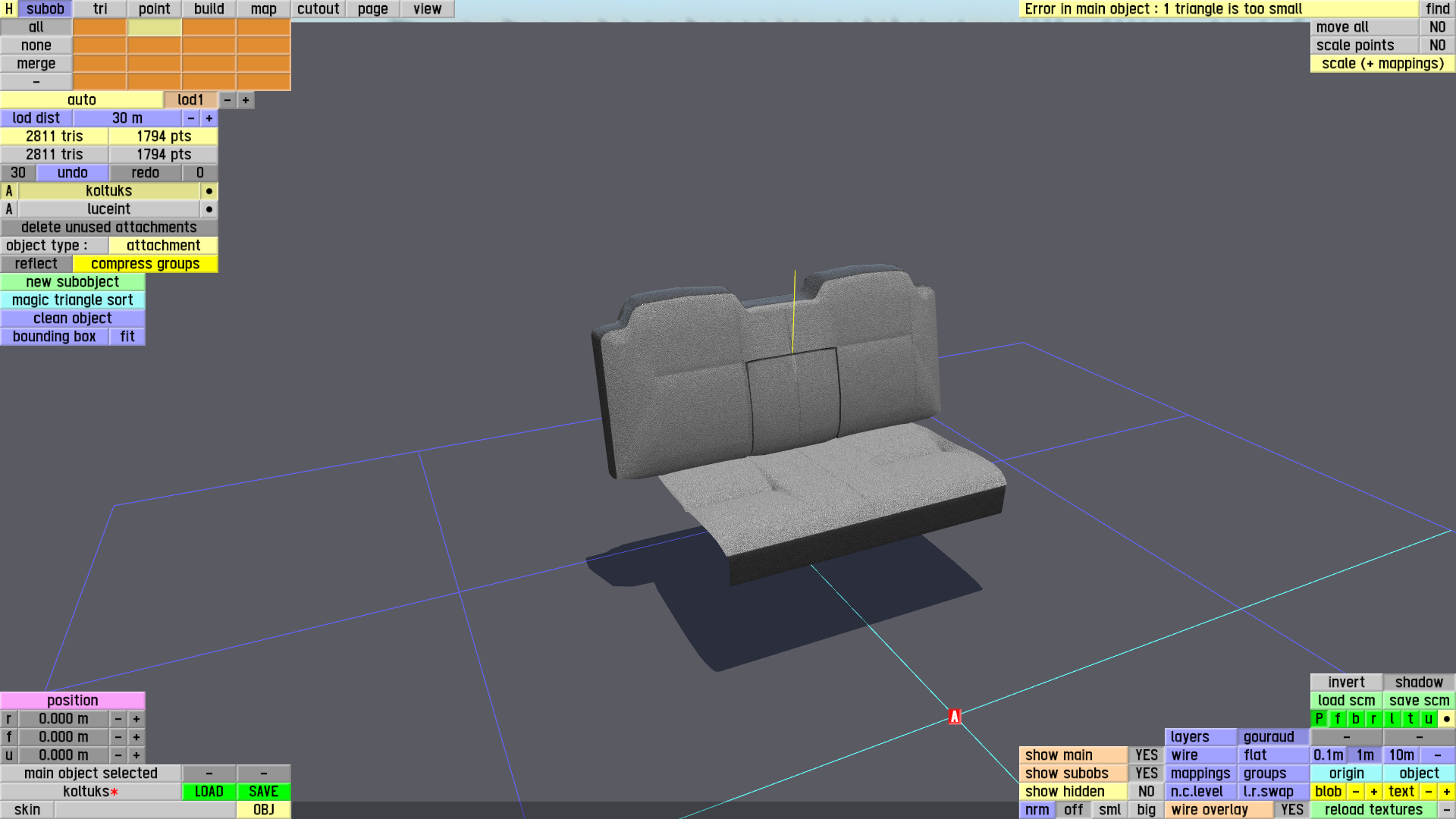Click the dot button beside koltuks attachment

(209, 191)
